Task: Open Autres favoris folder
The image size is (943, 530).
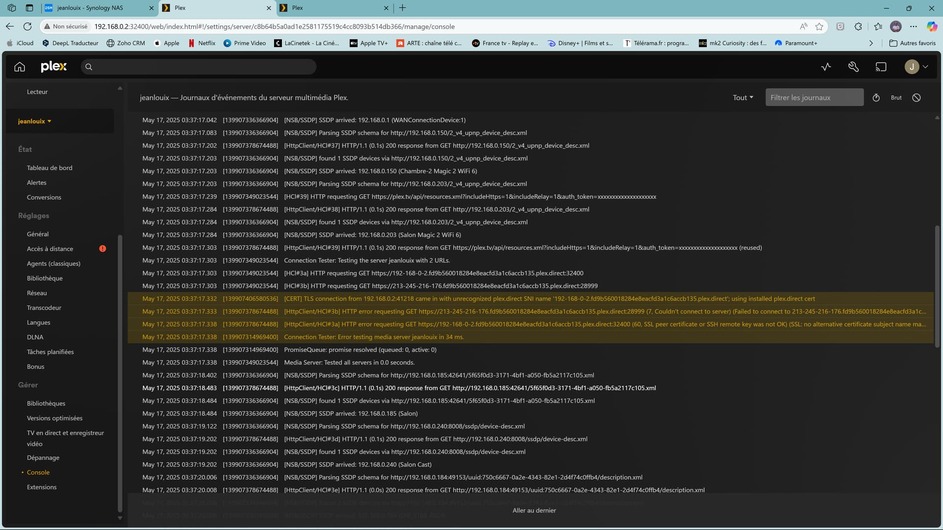Action: pos(912,43)
